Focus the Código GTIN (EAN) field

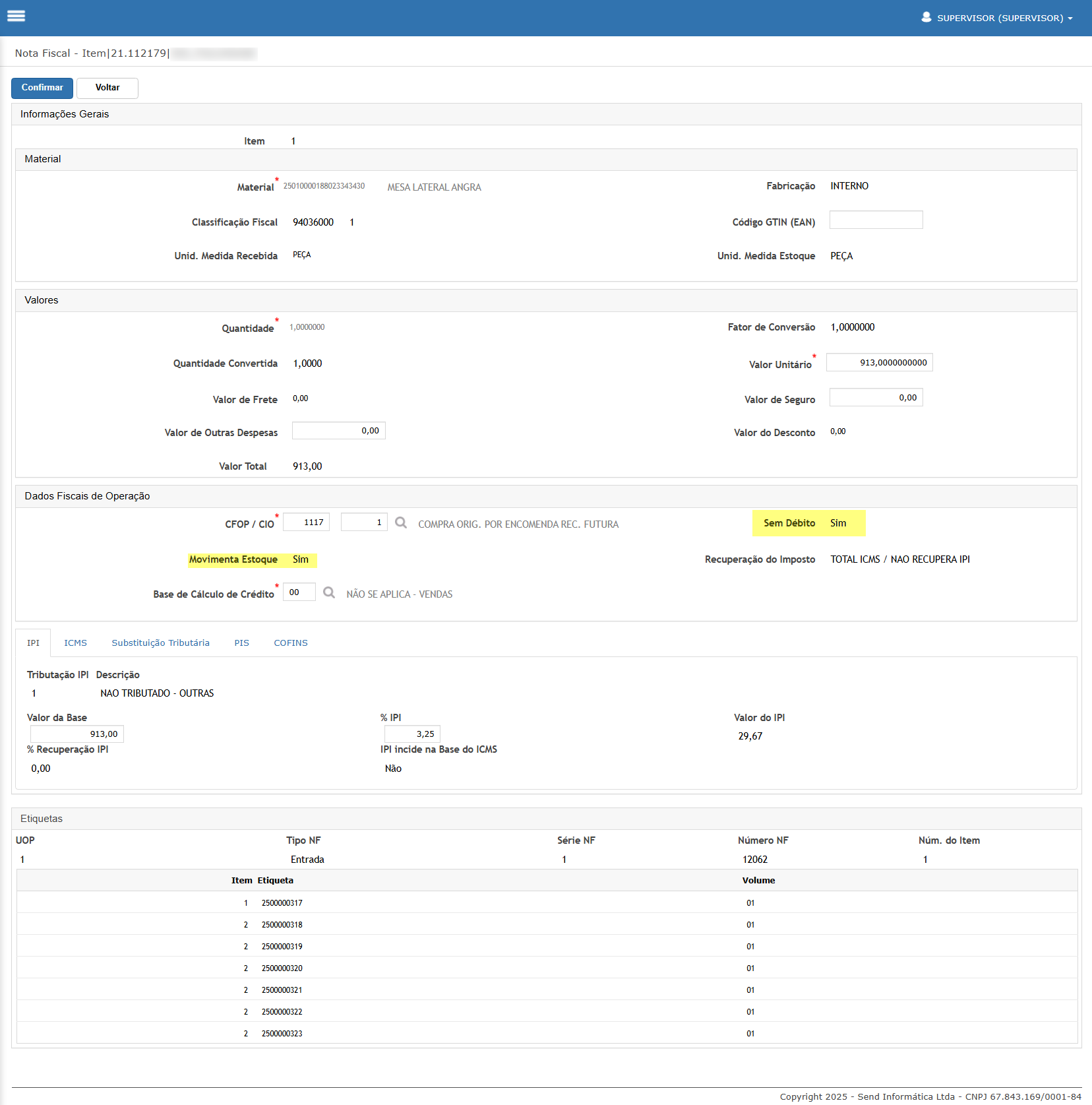coord(876,220)
